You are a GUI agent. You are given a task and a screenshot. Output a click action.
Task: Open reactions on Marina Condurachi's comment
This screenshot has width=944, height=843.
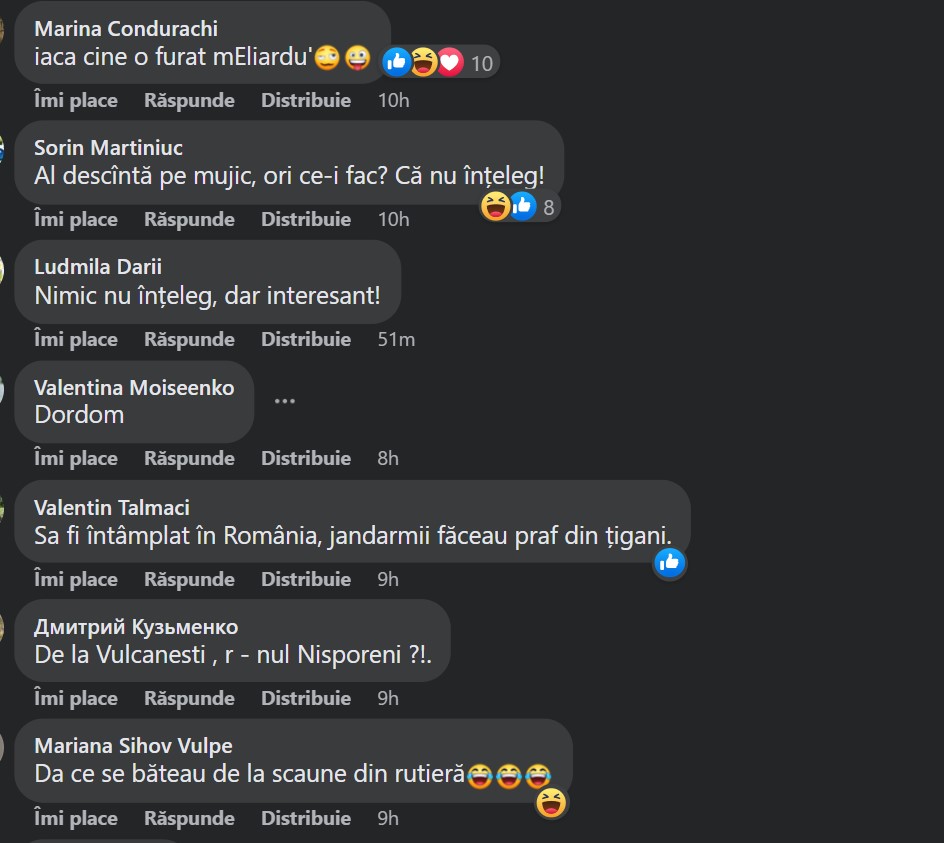(439, 62)
